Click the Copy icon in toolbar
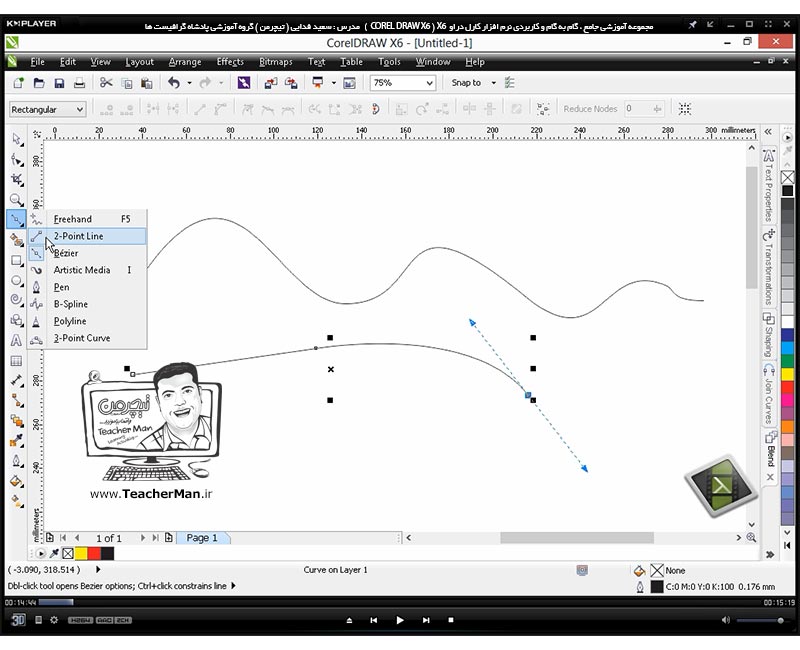The image size is (800, 650). coord(127,83)
